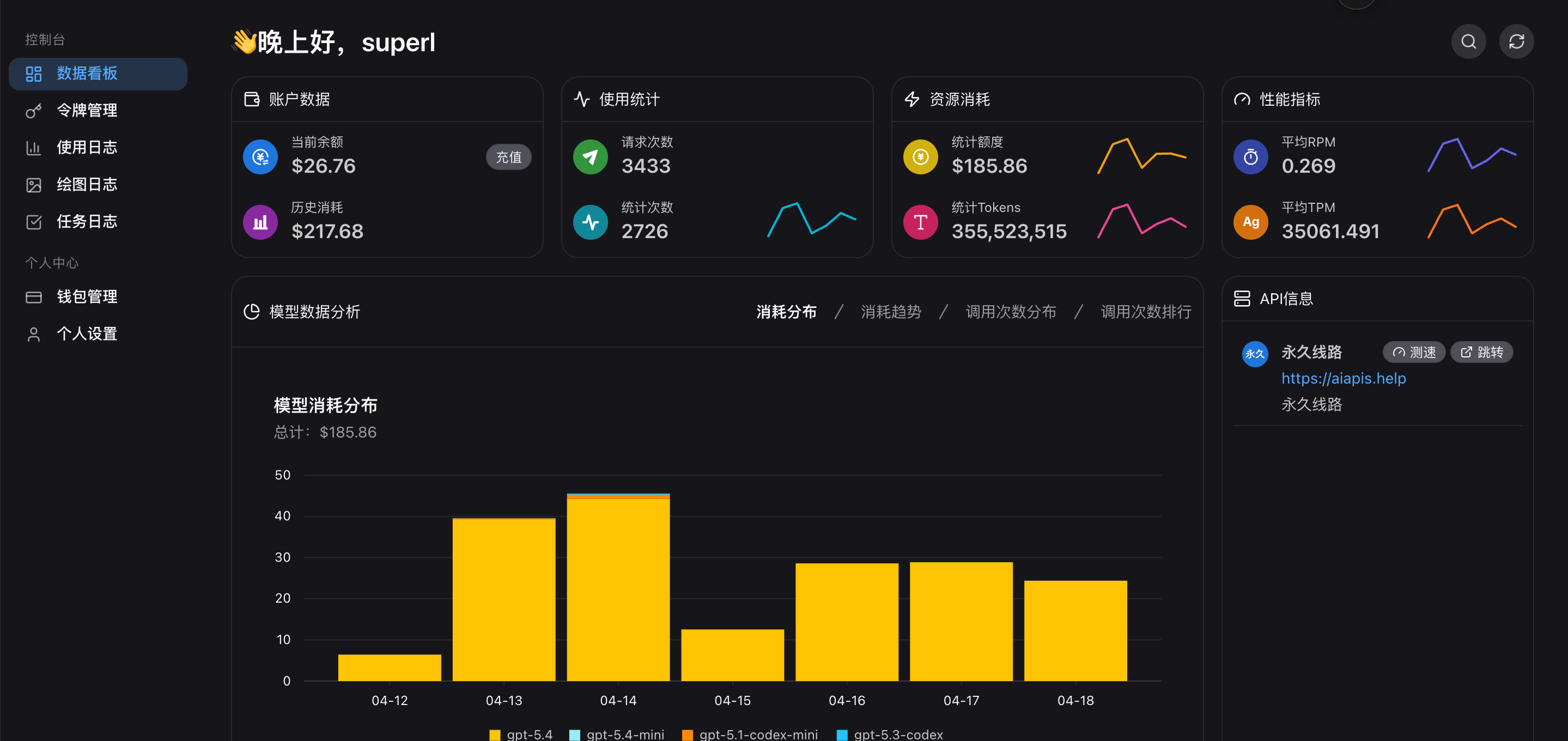The height and width of the screenshot is (741, 1568).
Task: Switch to 消耗趋势 tab
Action: tap(891, 312)
